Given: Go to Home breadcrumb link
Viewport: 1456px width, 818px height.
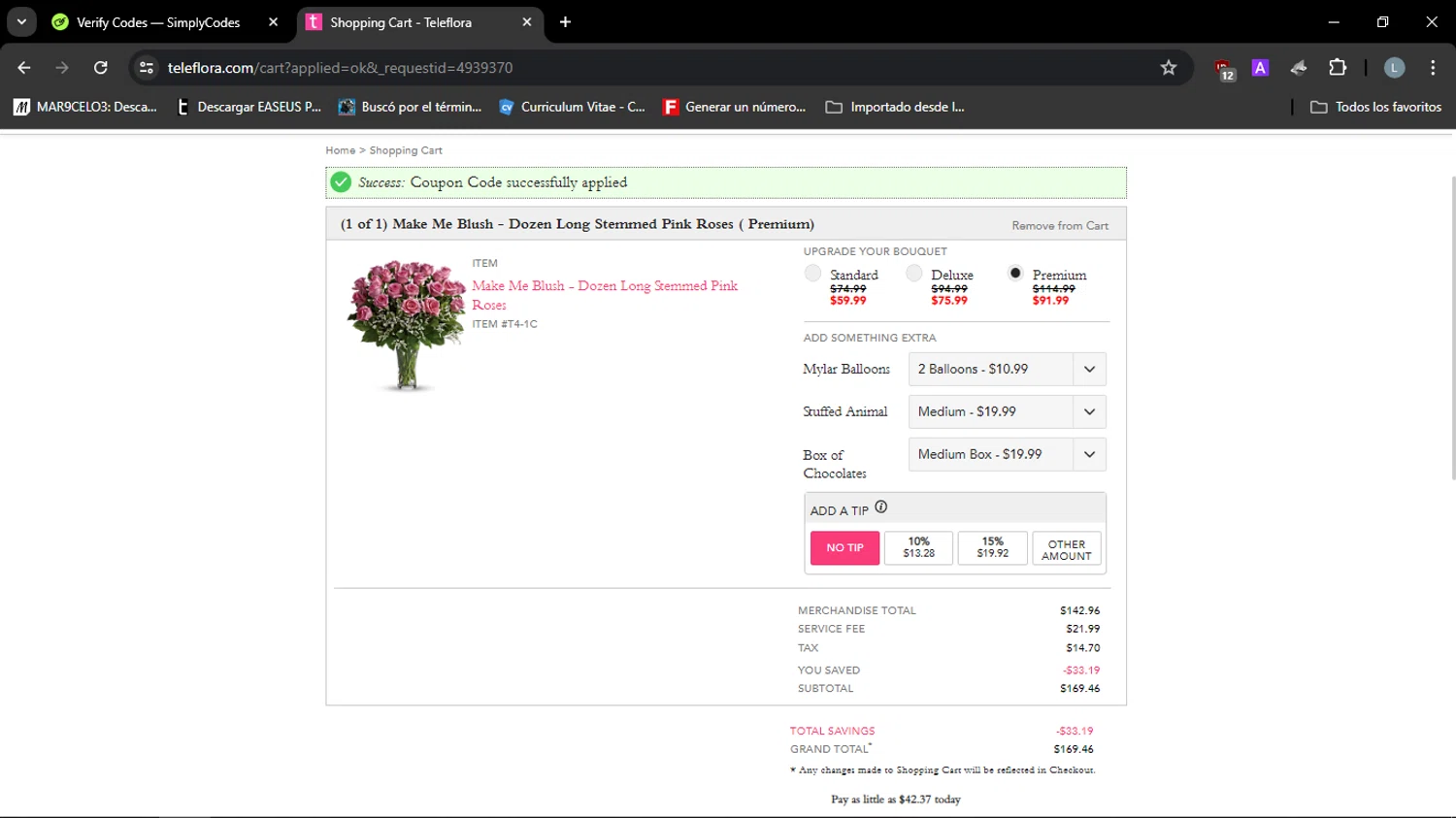Looking at the screenshot, I should 340,150.
